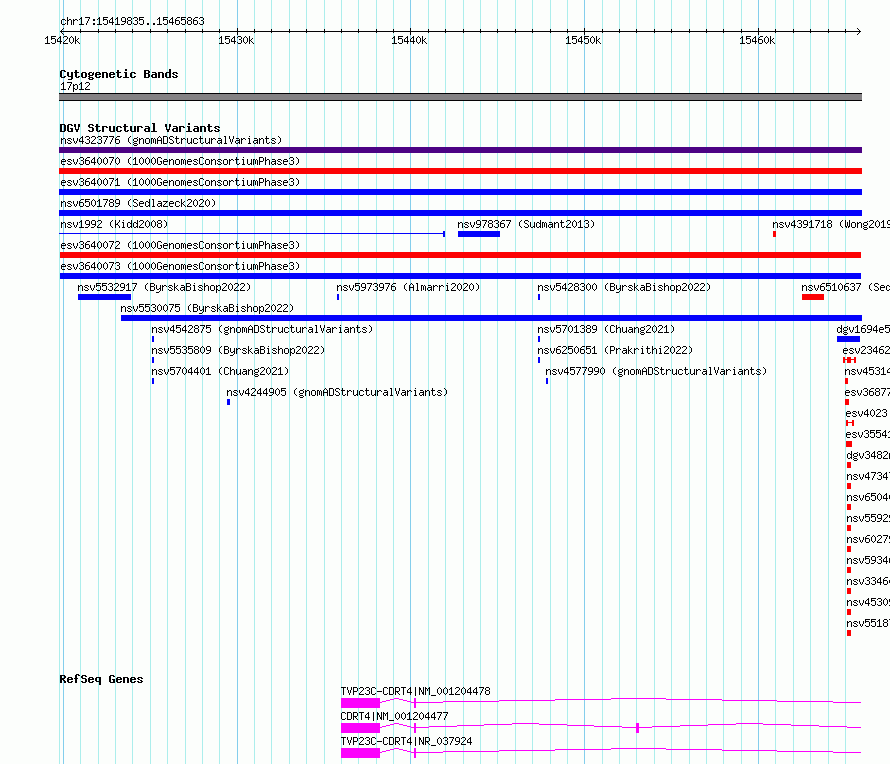Open the nsv5530075 (ByrskaBishop2022) label
890x764 pixels.
point(207,308)
